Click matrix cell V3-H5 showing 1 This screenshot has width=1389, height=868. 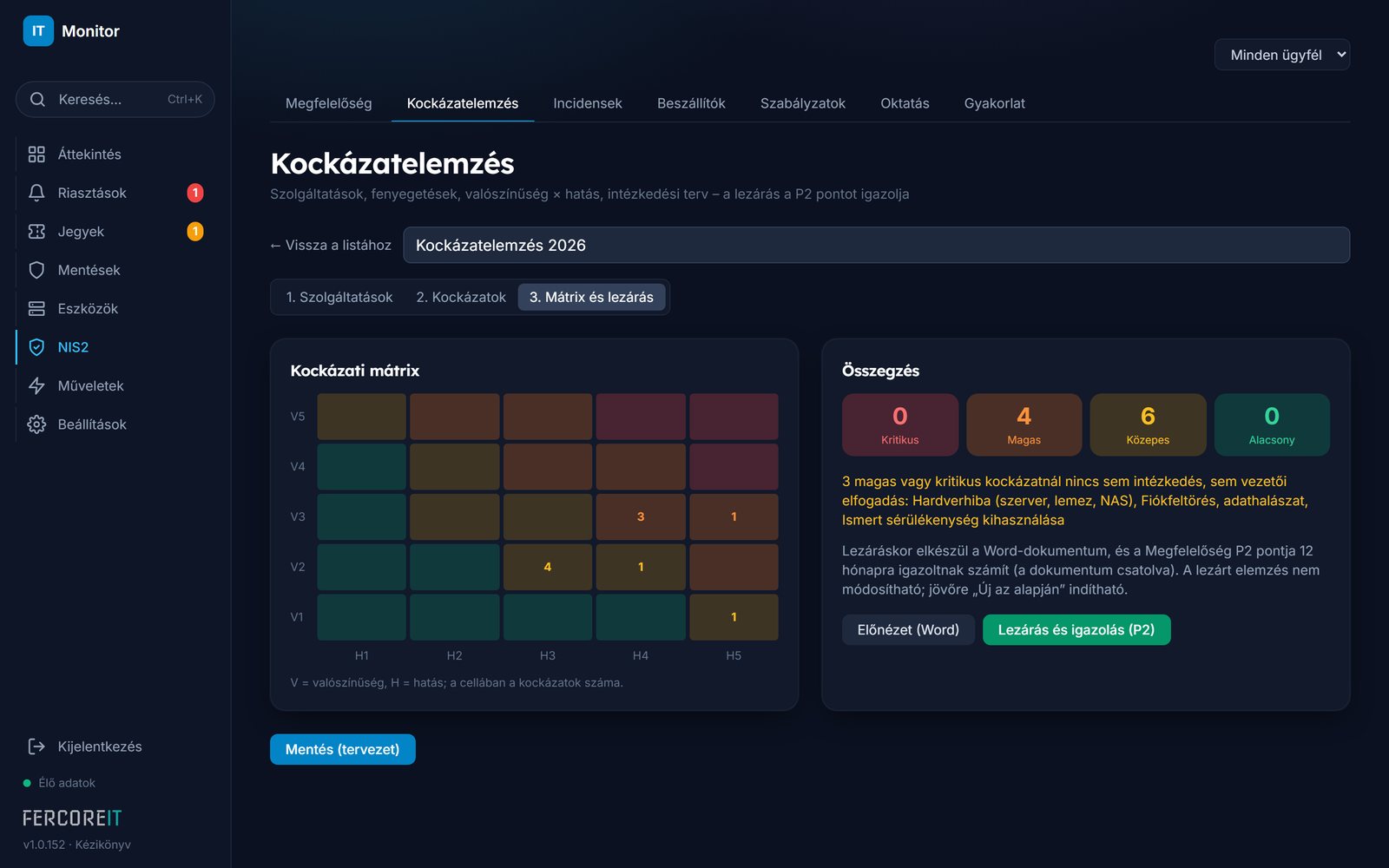coord(734,516)
